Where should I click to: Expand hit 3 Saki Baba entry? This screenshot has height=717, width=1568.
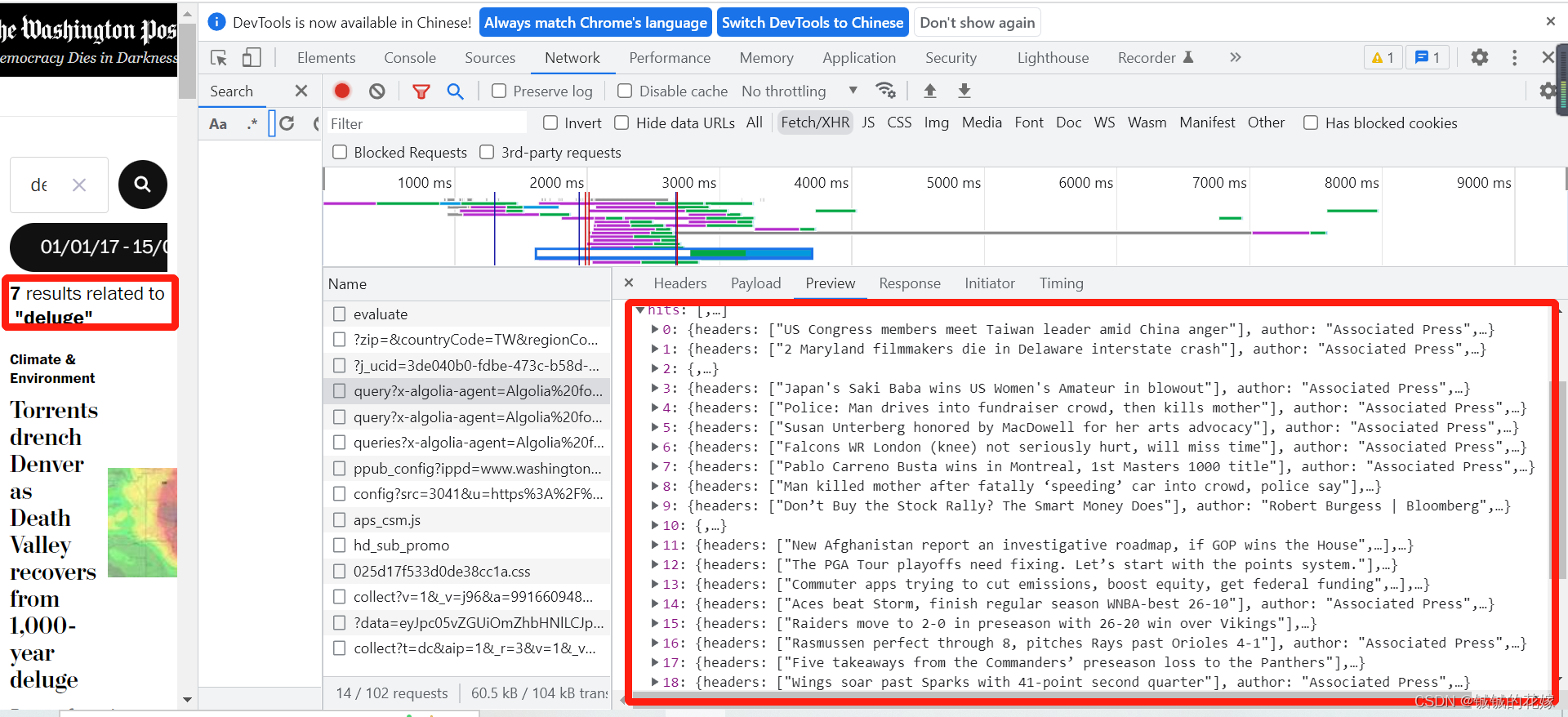tap(655, 388)
